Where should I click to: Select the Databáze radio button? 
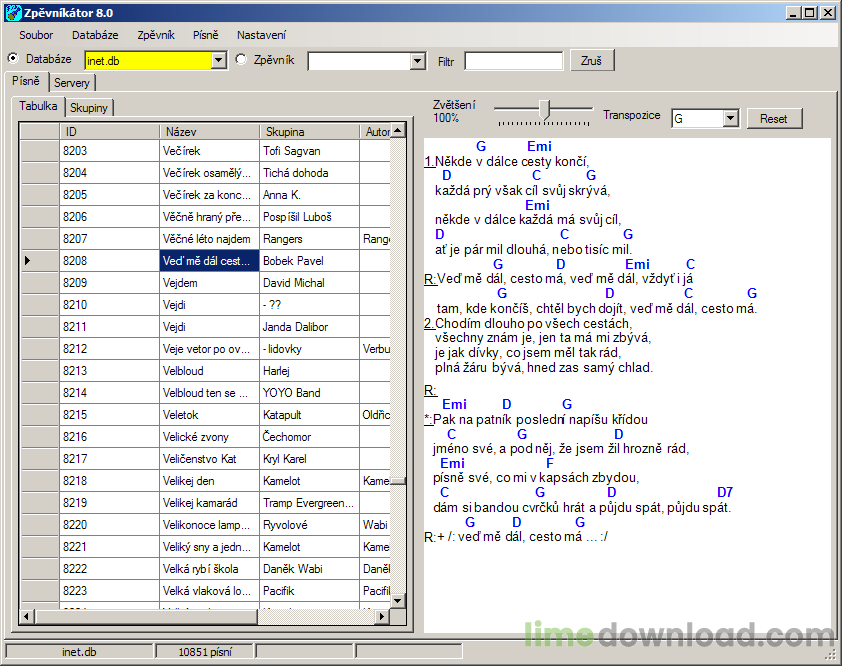pos(13,59)
